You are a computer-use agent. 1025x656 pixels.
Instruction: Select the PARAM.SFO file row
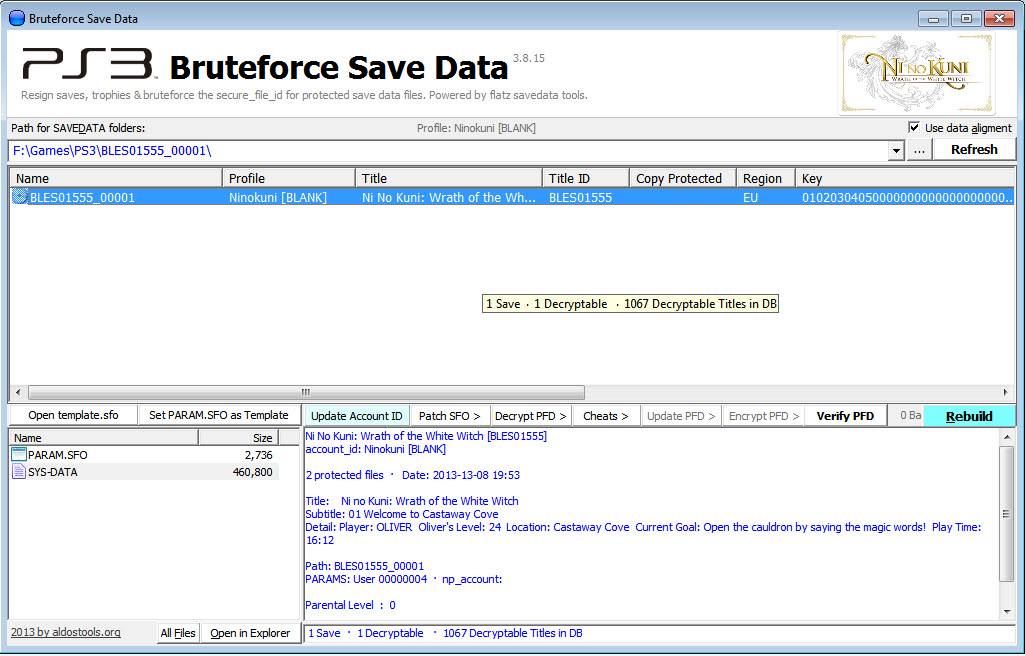[145, 455]
